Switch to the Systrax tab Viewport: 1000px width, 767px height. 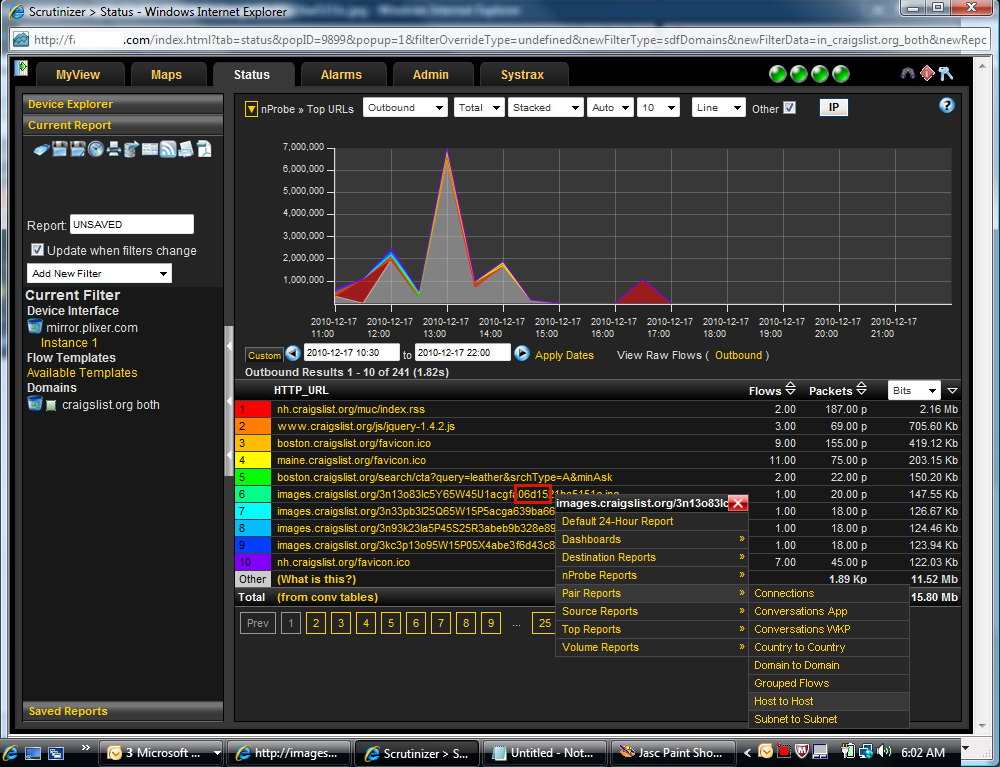pos(522,75)
